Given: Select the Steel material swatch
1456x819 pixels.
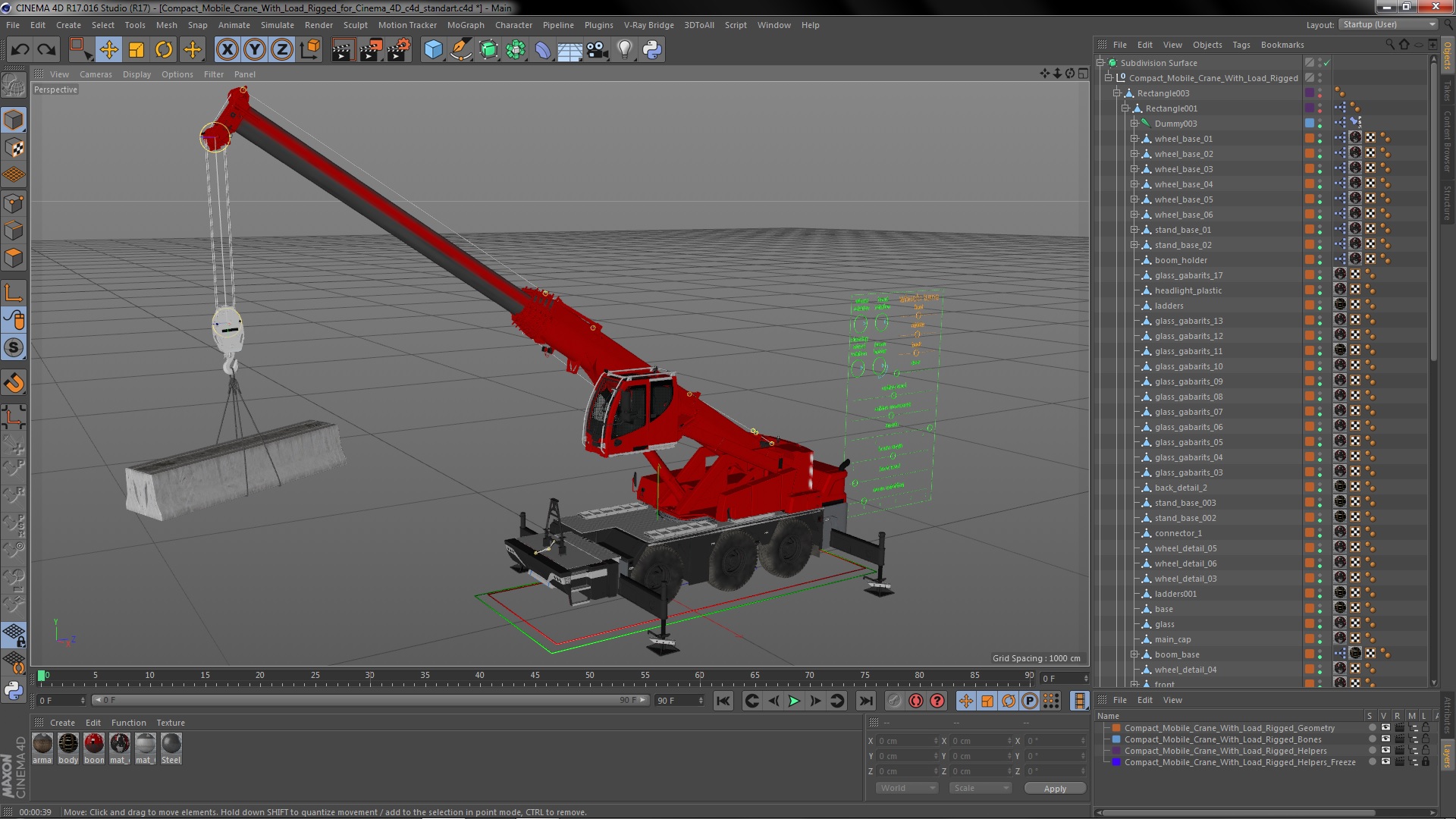Looking at the screenshot, I should (171, 744).
